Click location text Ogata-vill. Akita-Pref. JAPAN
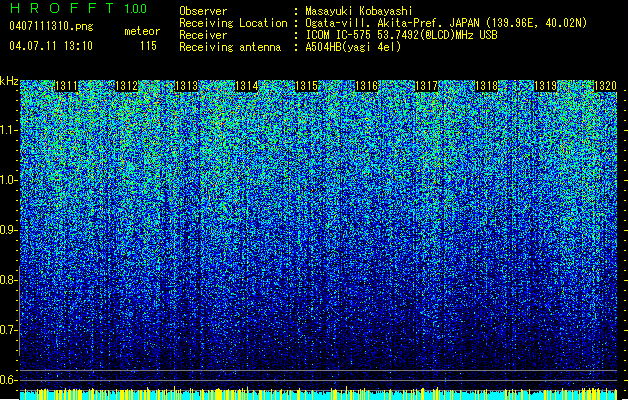The image size is (629, 400). tap(392, 23)
